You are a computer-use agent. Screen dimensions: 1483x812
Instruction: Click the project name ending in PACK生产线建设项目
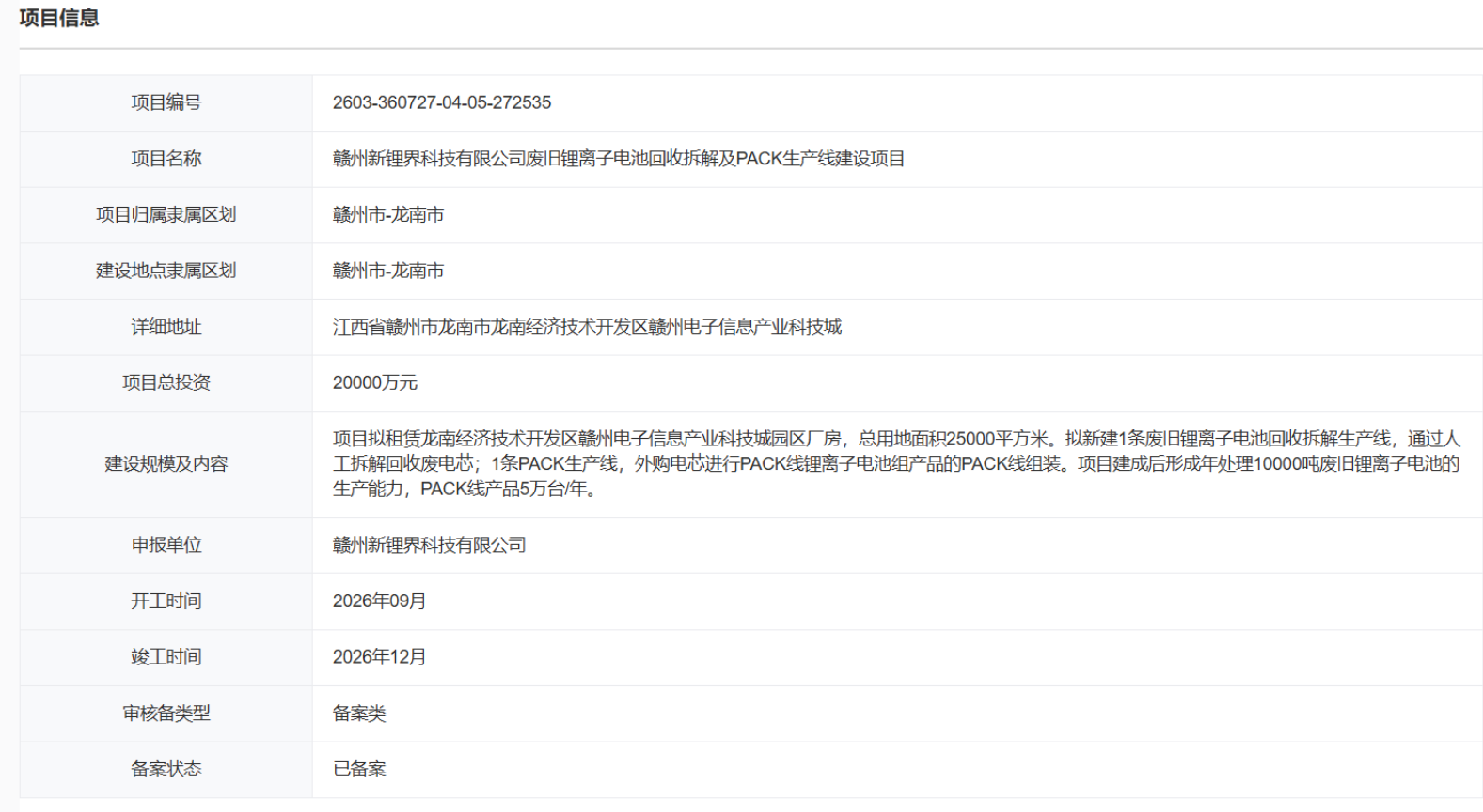coord(618,159)
